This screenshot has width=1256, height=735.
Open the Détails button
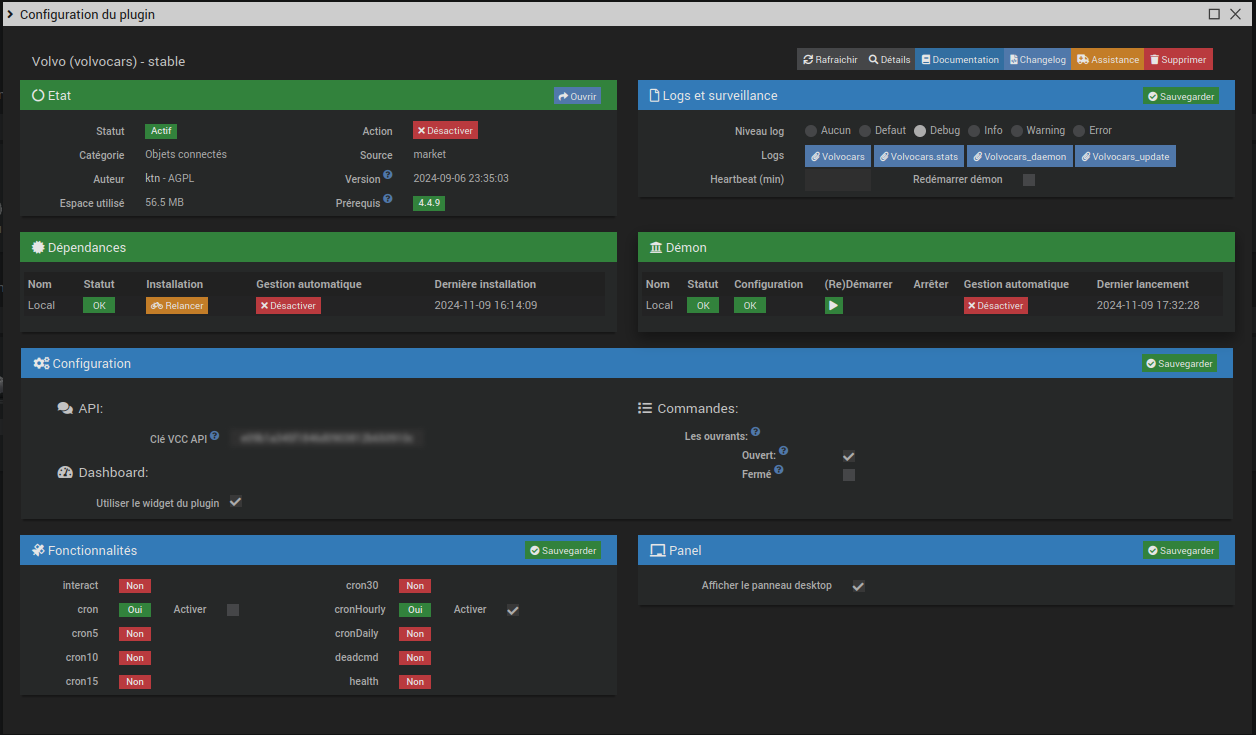[x=889, y=60]
